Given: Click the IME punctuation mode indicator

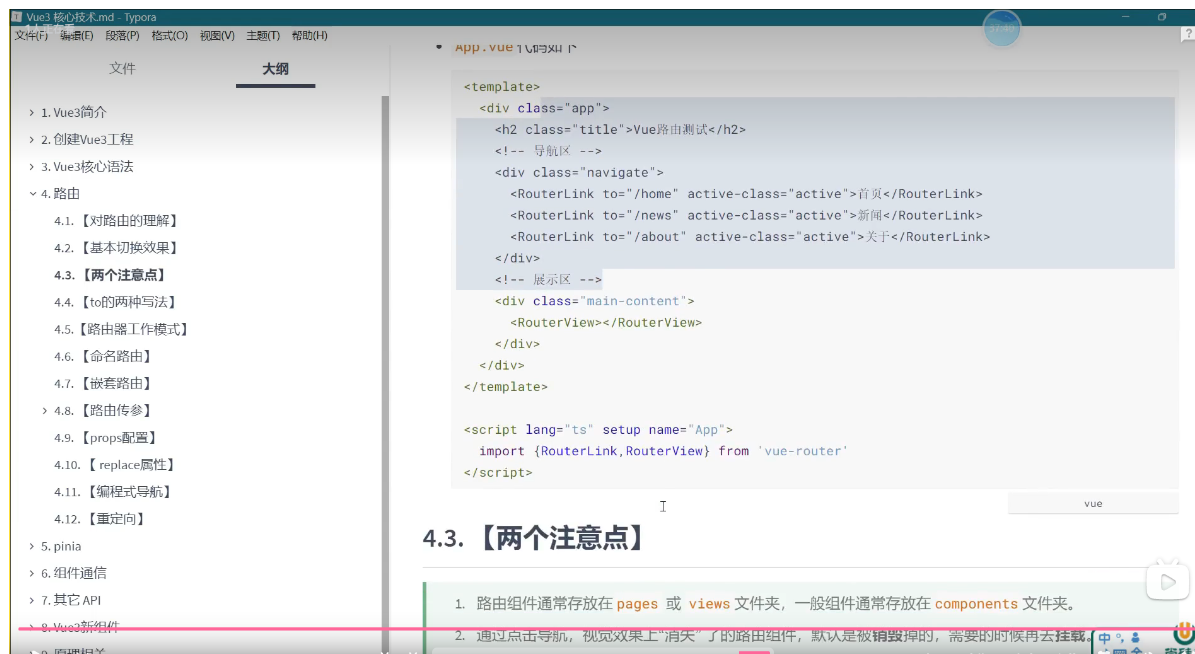Looking at the screenshot, I should pyautogui.click(x=1119, y=636).
